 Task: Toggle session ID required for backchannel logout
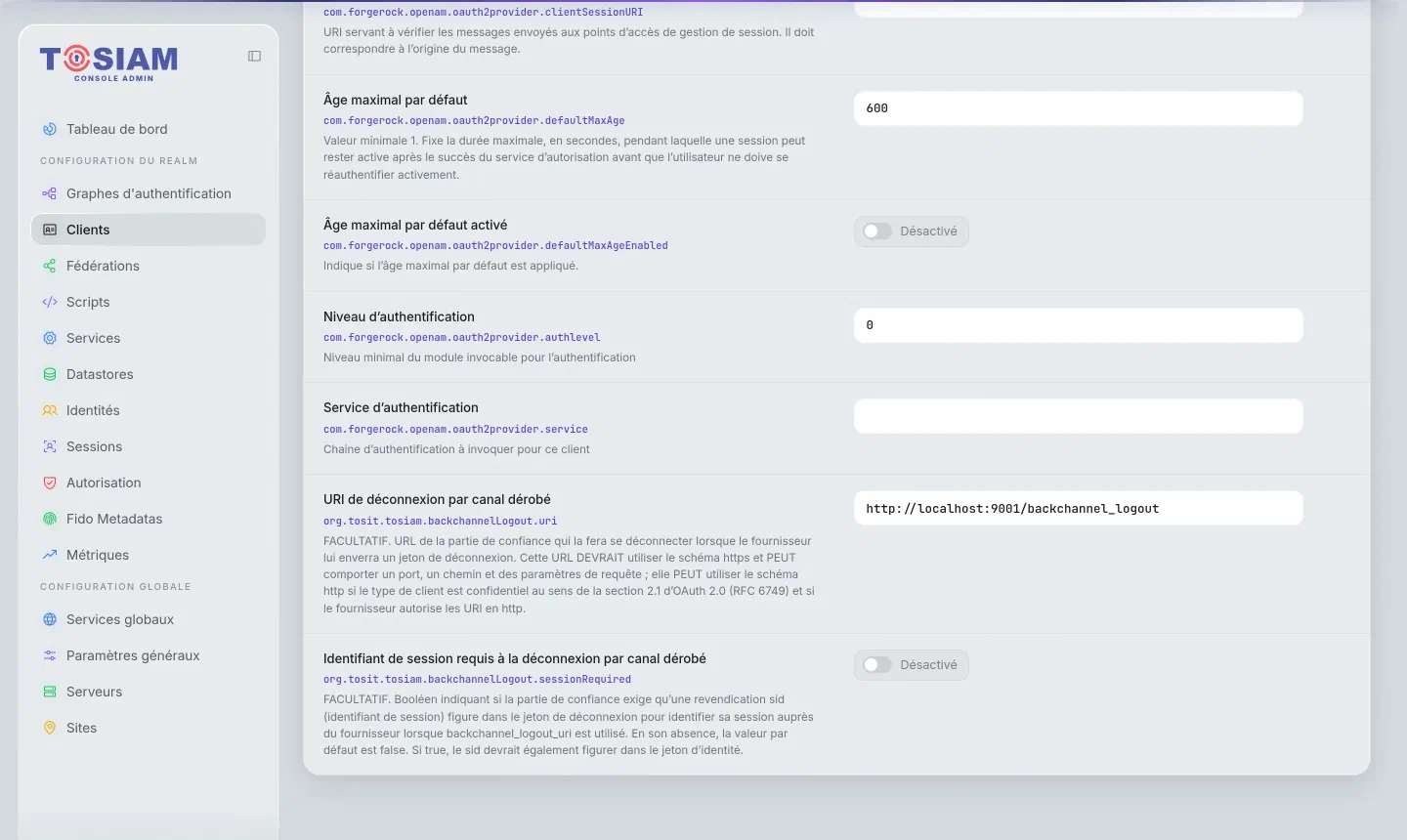pos(877,665)
